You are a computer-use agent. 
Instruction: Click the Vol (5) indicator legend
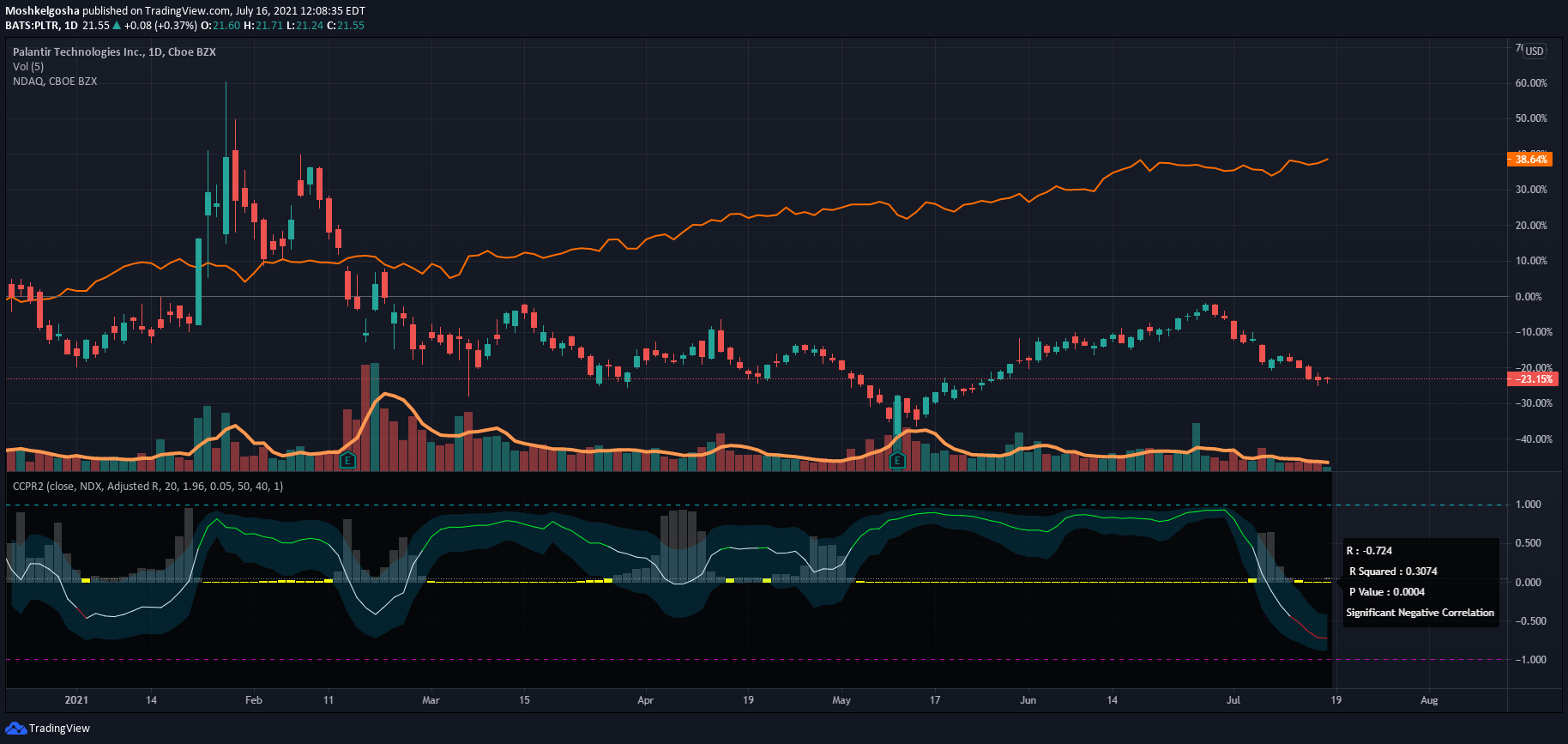[28, 67]
